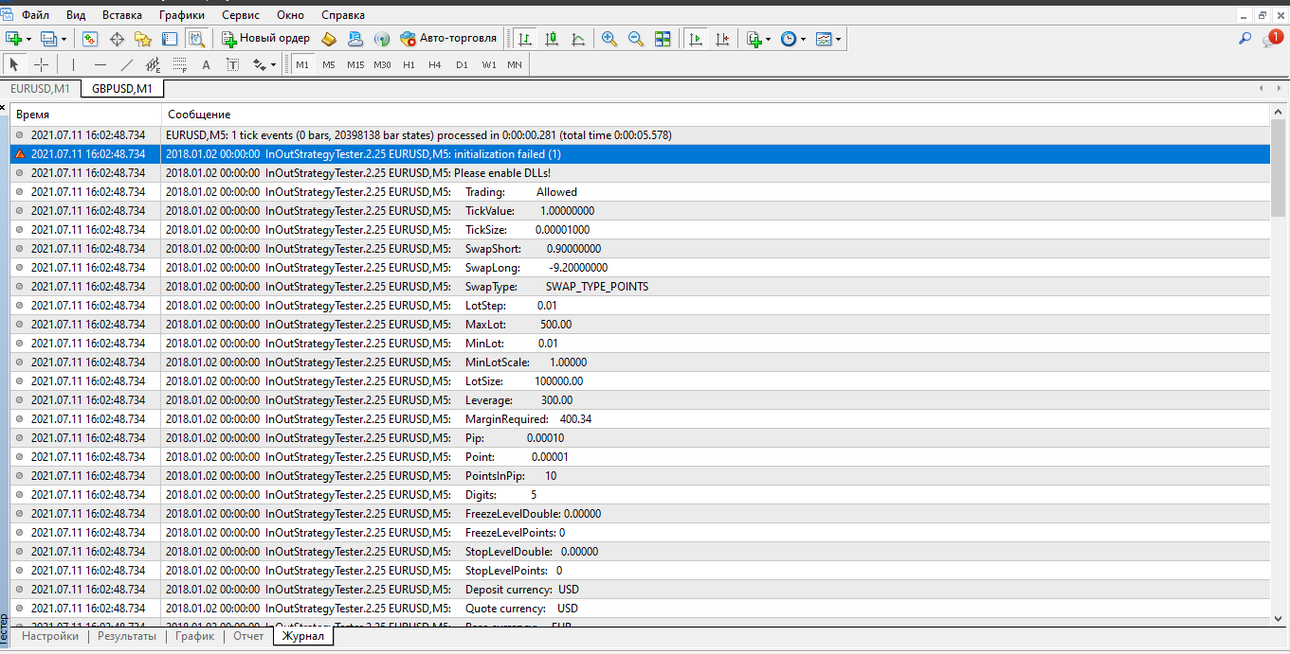Screen dimensions: 1290x654
Task: Open MetaEditor yellow book icon
Action: click(329, 38)
